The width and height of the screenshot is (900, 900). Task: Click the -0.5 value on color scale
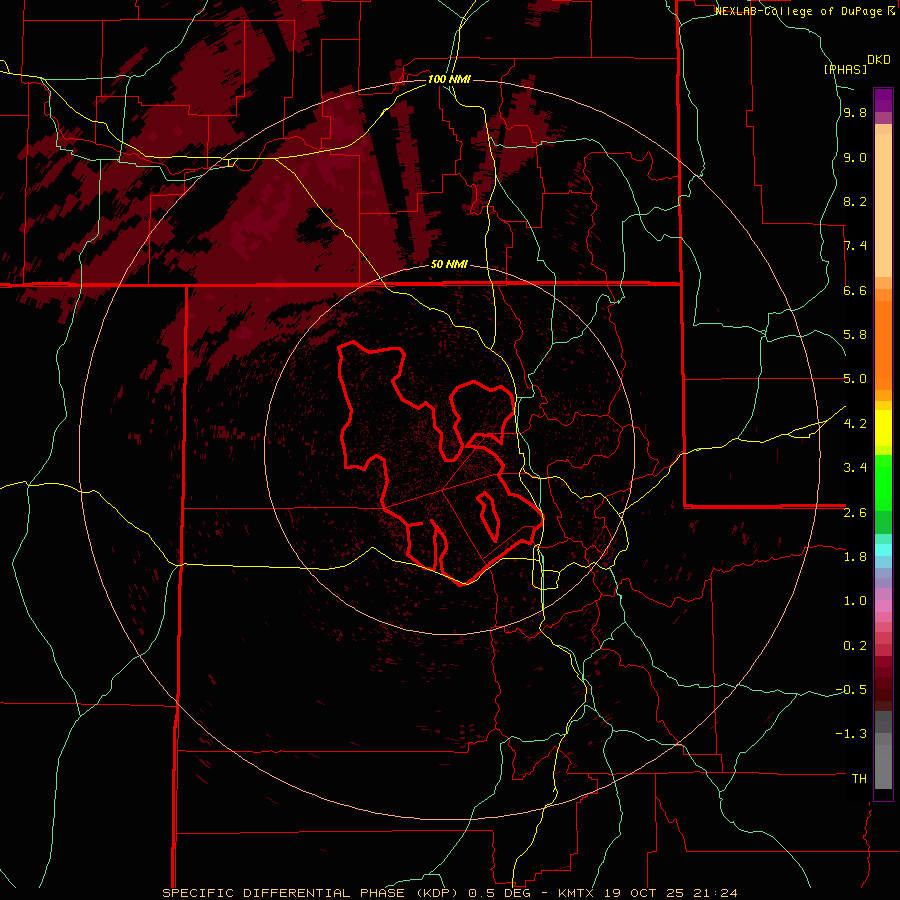(851, 690)
